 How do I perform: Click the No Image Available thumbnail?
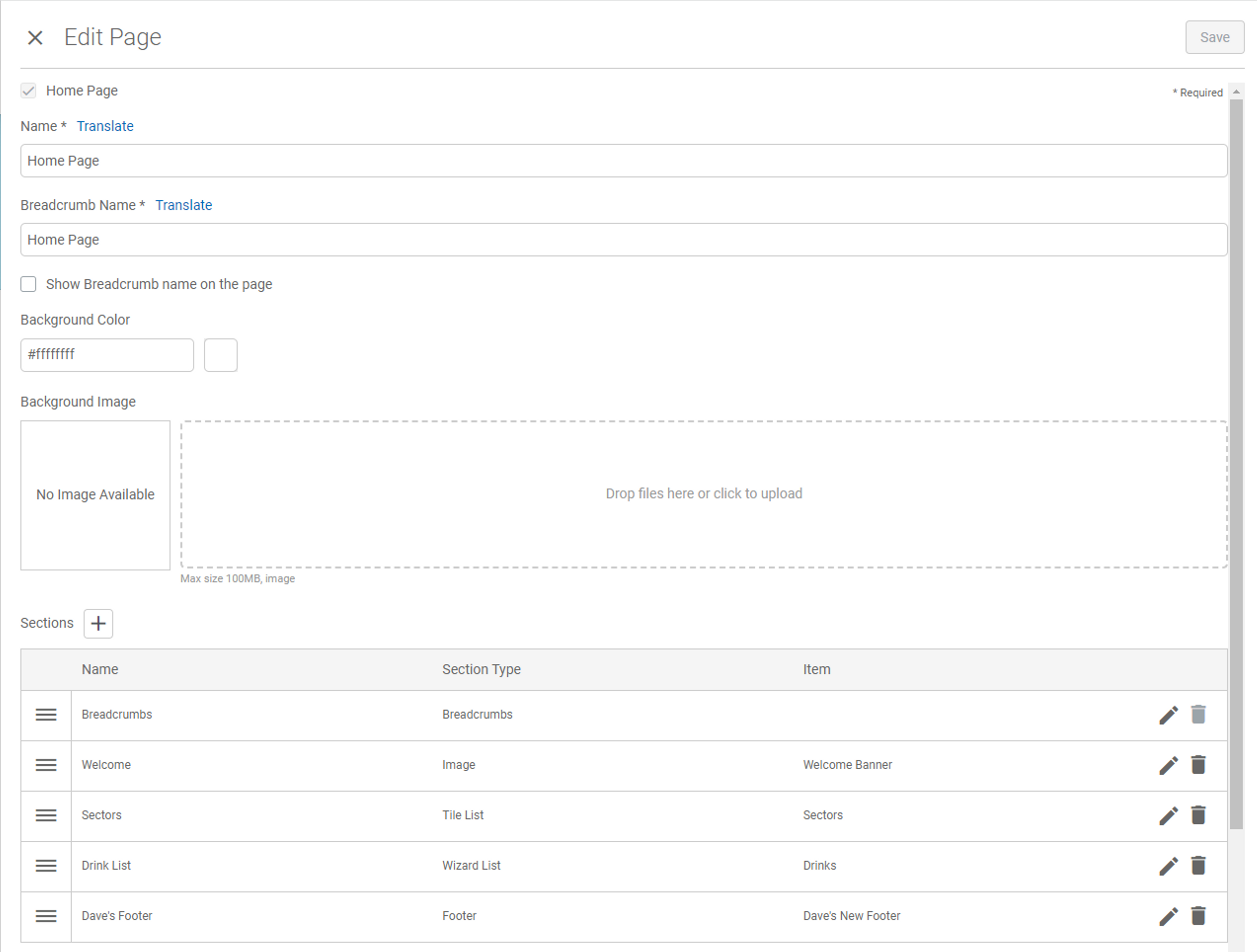click(x=96, y=495)
